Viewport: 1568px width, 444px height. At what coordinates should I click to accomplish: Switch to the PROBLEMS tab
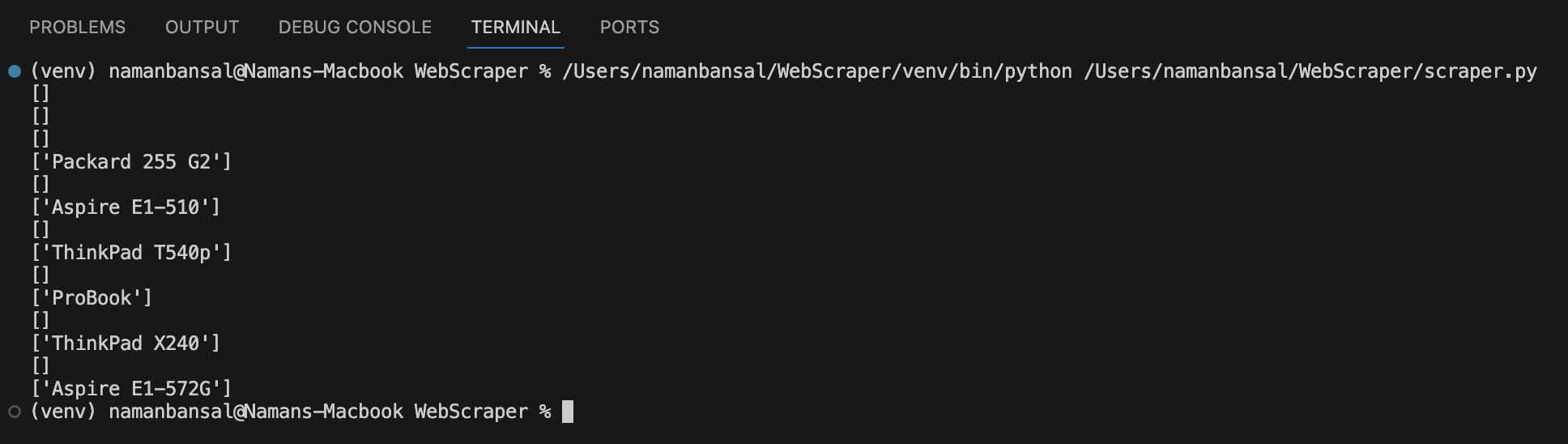[78, 28]
